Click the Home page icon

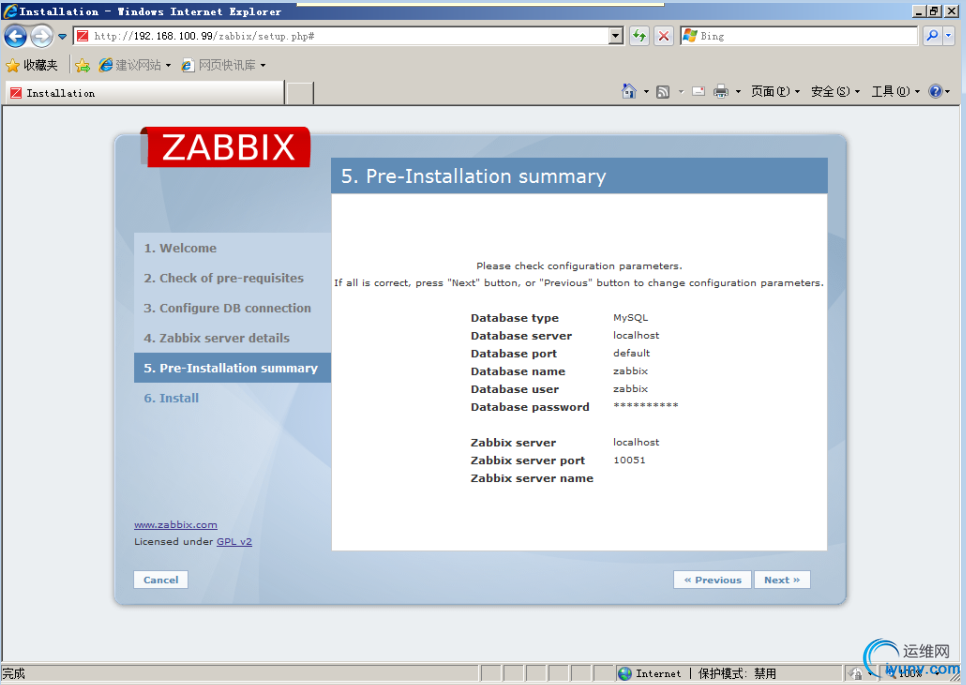click(629, 91)
